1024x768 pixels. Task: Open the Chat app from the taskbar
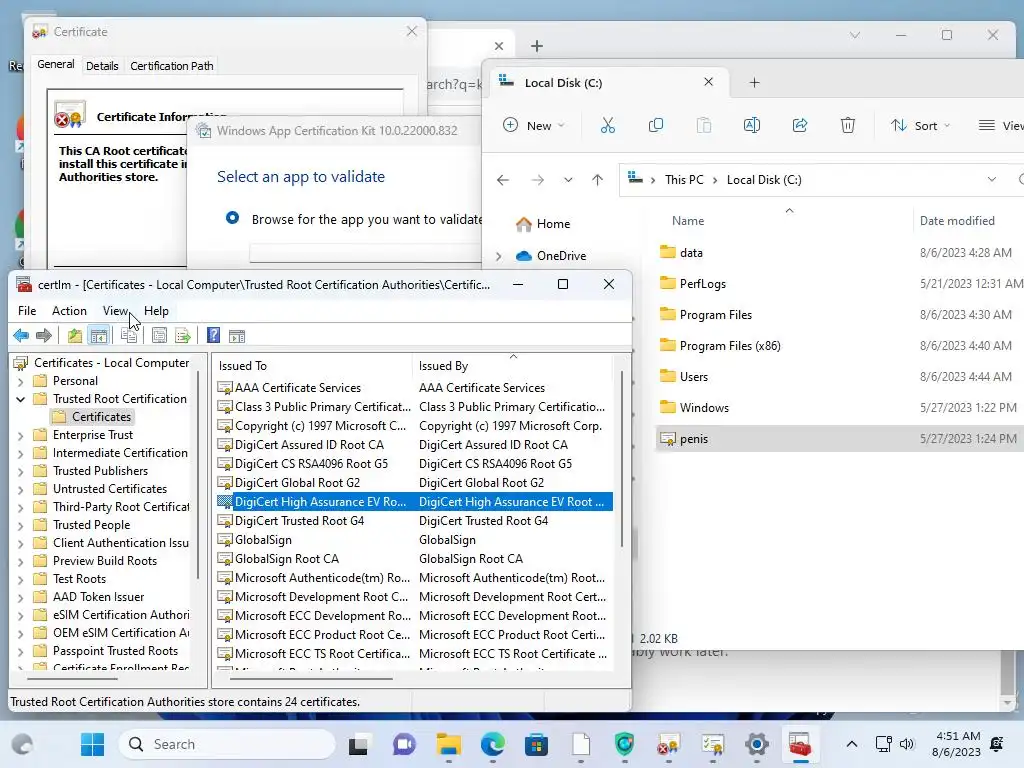(x=404, y=744)
